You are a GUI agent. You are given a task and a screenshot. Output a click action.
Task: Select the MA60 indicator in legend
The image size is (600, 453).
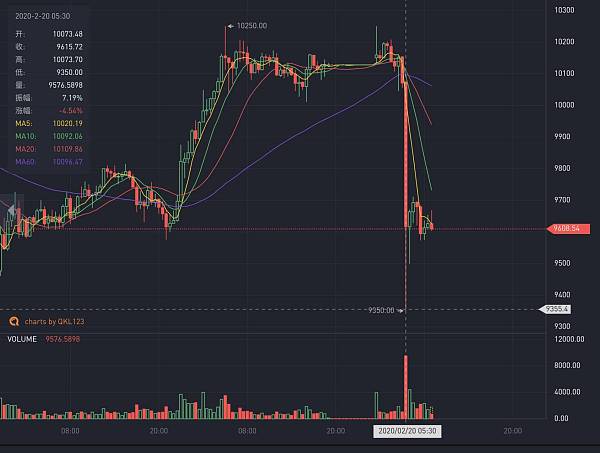(x=27, y=161)
